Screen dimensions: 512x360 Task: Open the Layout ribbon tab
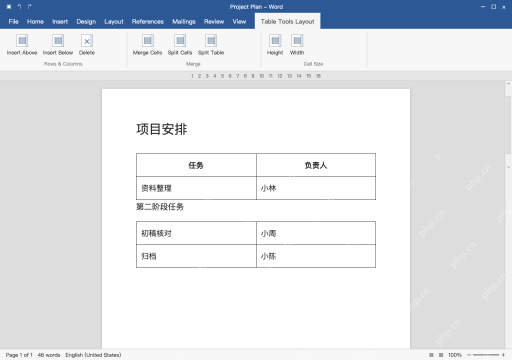tap(114, 22)
